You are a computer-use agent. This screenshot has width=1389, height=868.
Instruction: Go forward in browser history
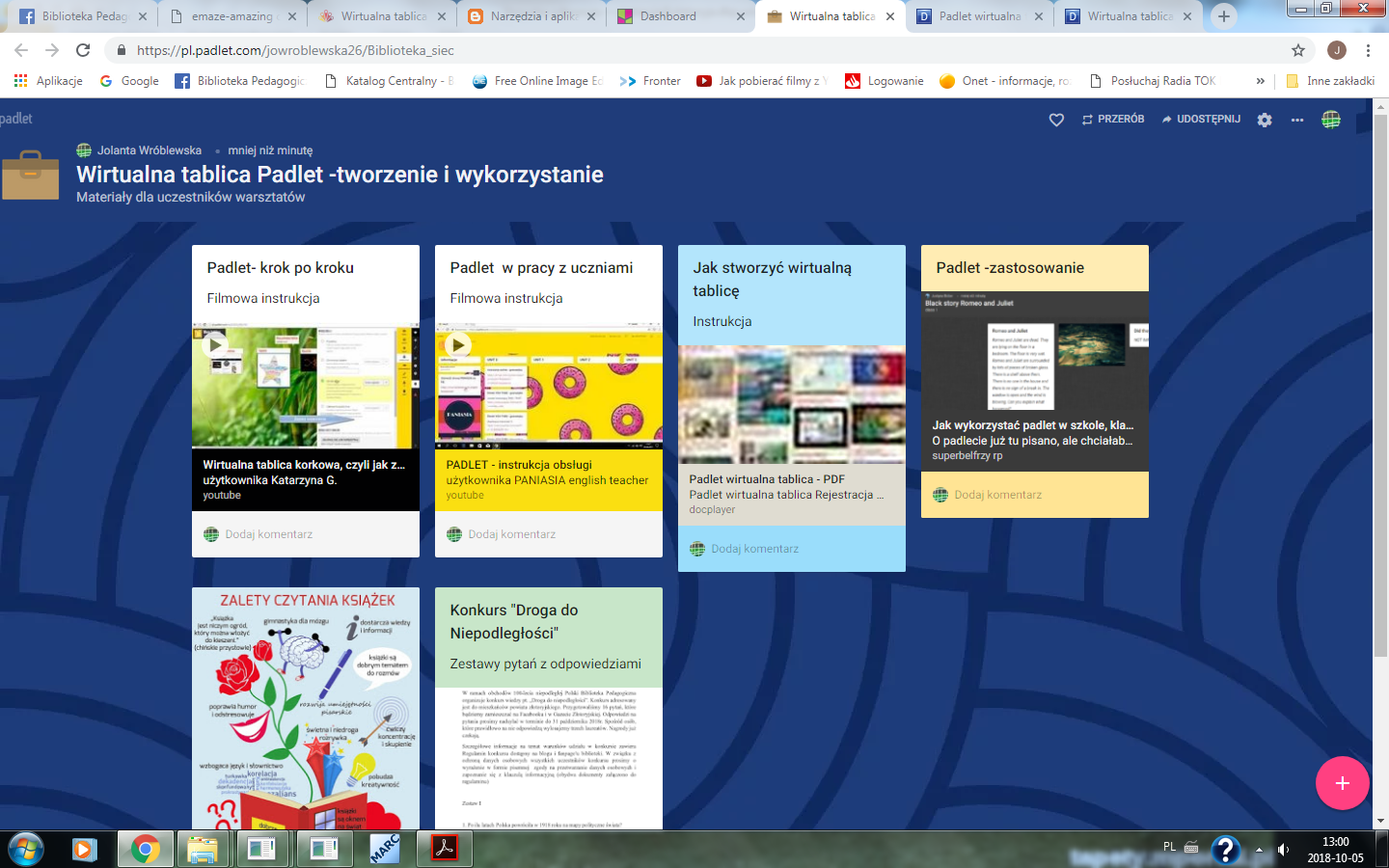point(52,50)
